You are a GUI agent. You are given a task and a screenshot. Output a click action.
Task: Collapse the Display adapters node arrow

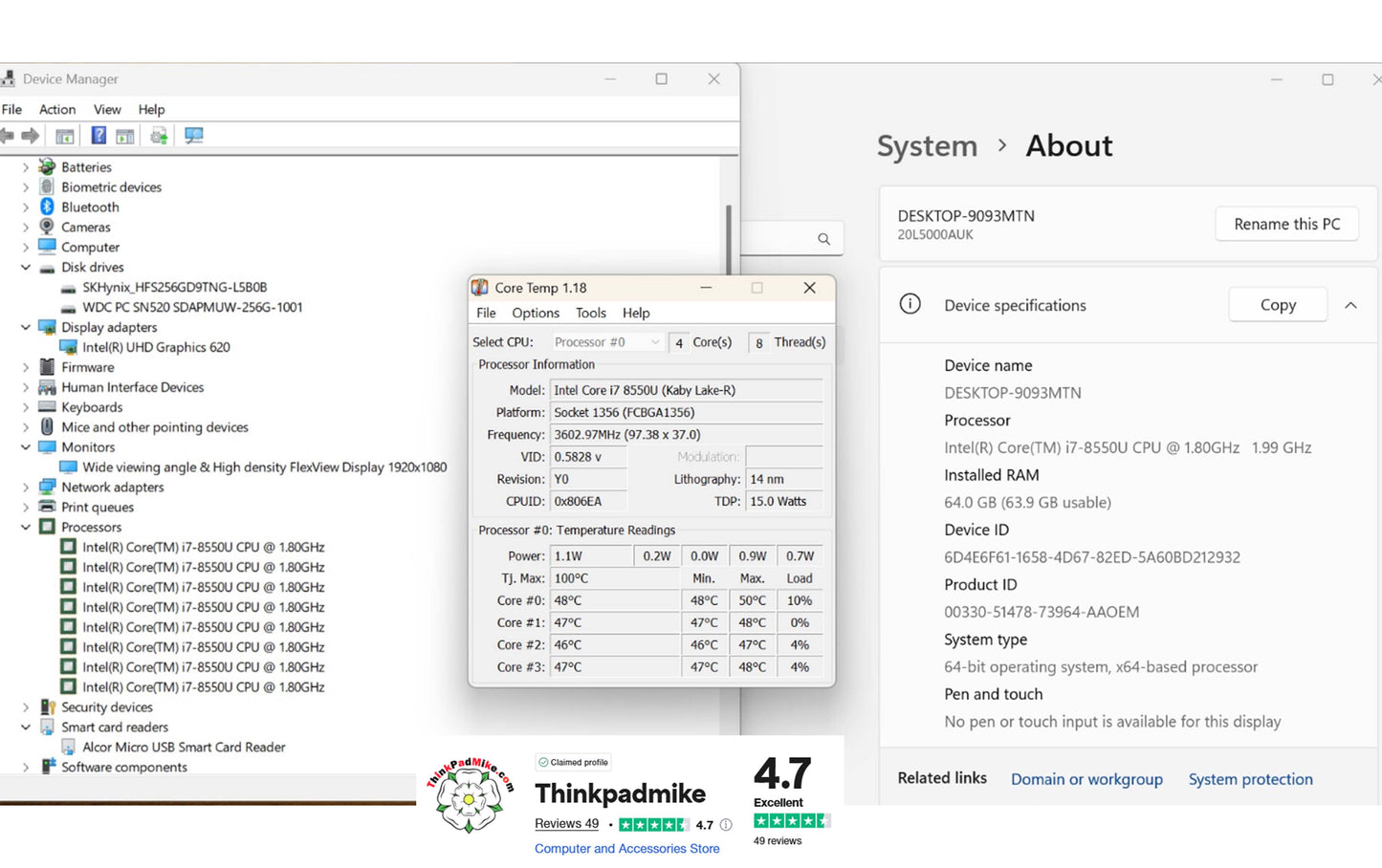[x=26, y=327]
